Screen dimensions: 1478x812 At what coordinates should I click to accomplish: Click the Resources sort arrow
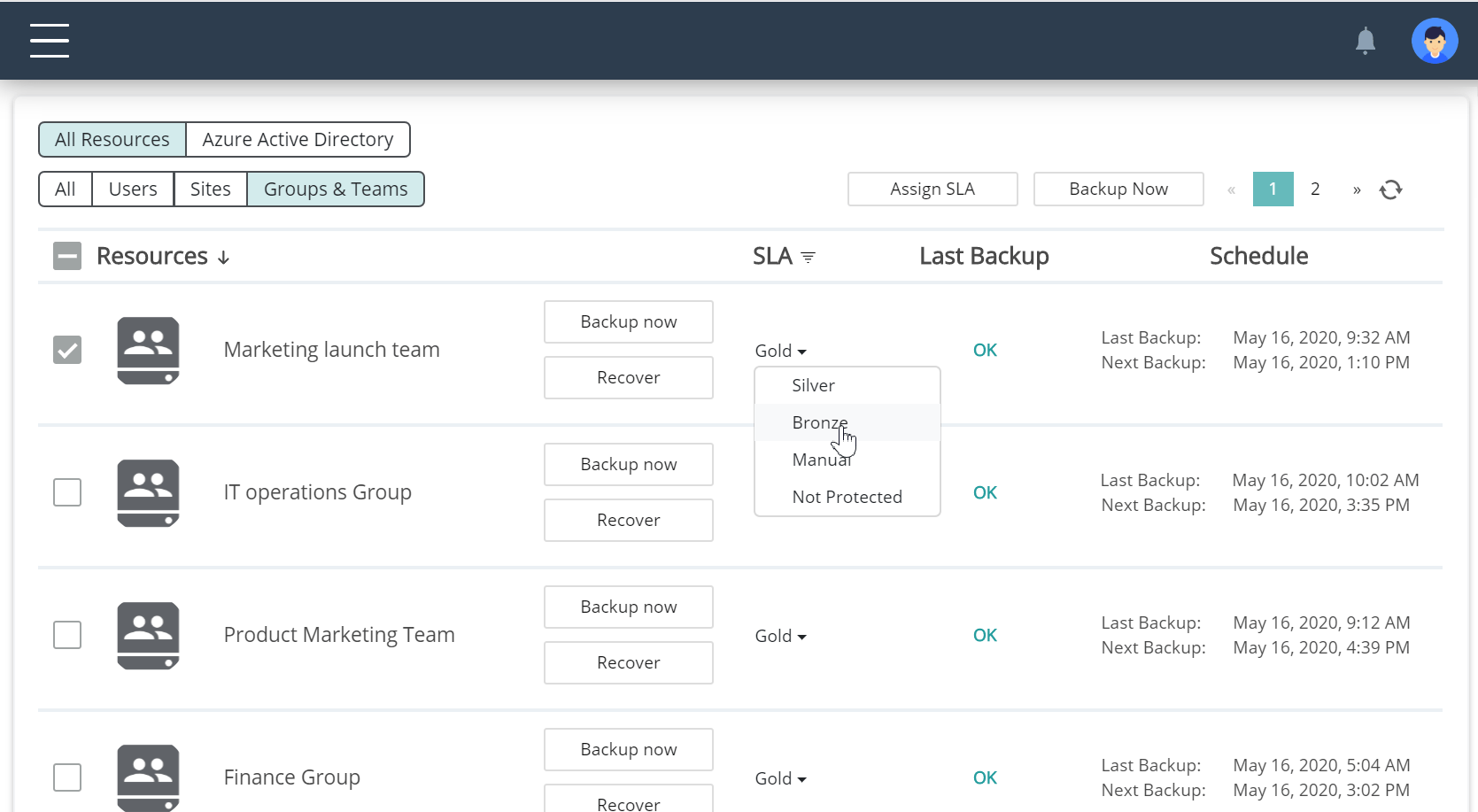[x=224, y=258]
